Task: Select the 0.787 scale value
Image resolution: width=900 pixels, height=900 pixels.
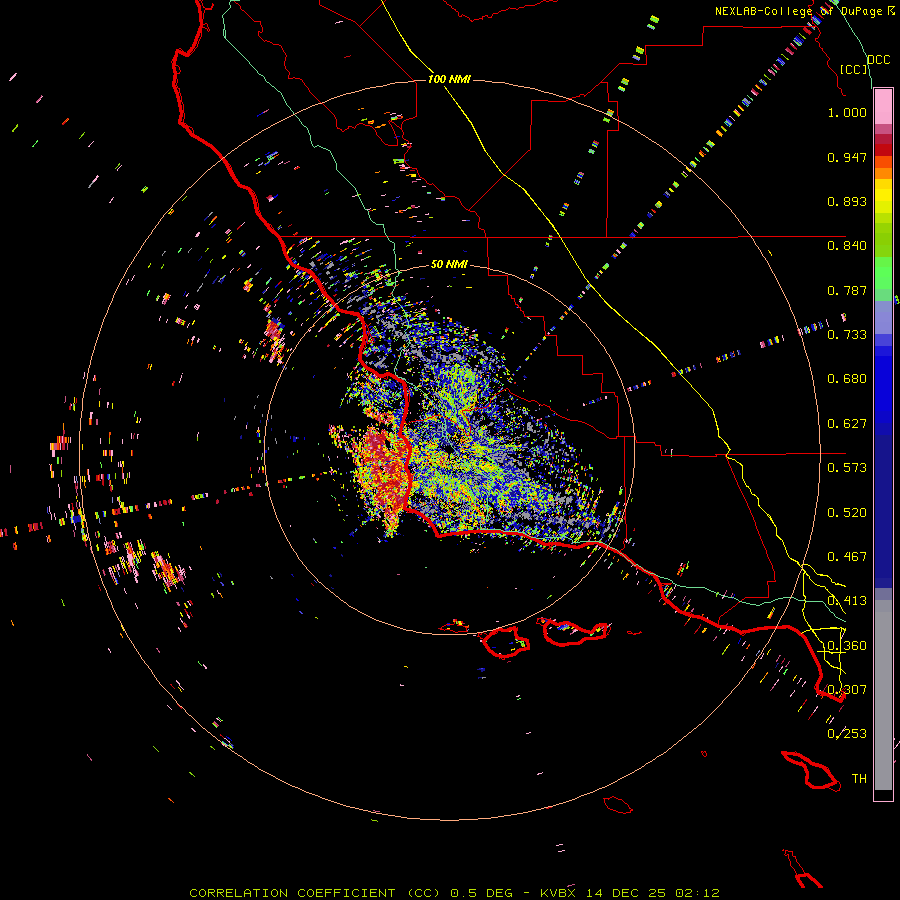Action: pos(847,290)
